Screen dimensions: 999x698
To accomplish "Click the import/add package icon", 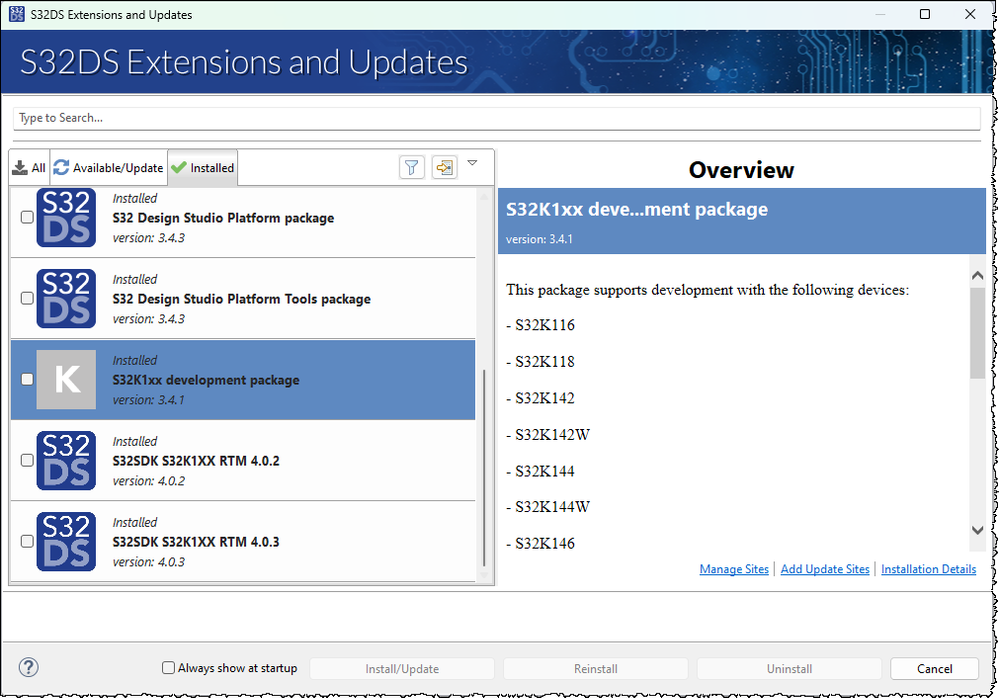I will pos(444,168).
